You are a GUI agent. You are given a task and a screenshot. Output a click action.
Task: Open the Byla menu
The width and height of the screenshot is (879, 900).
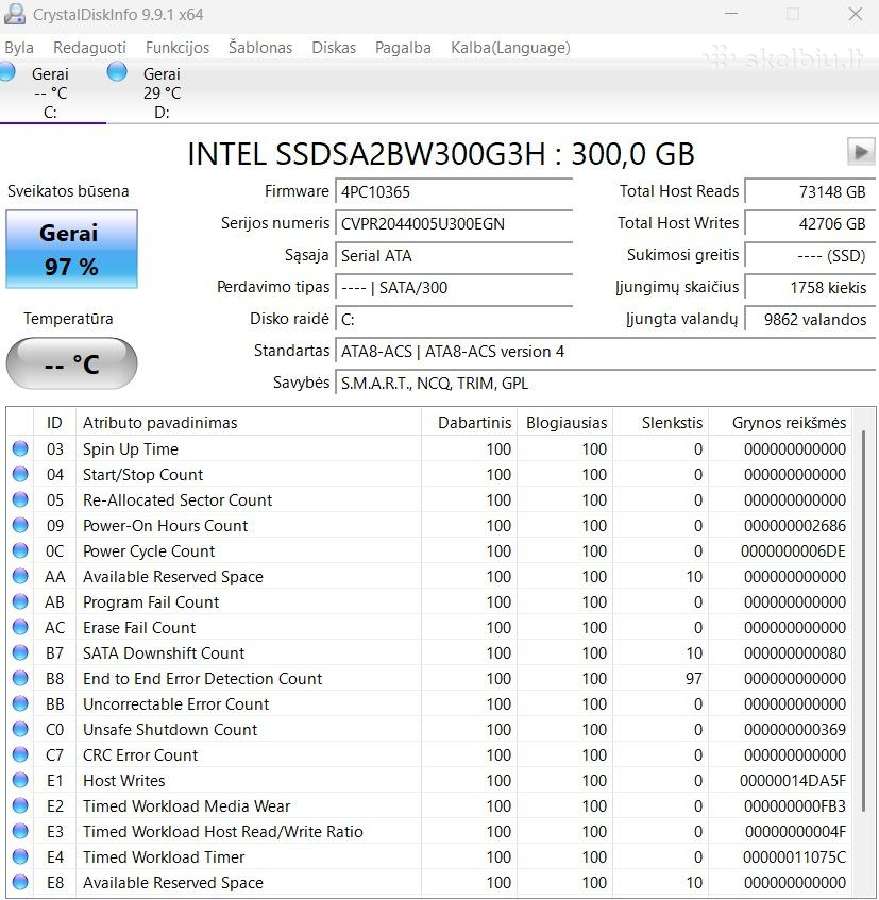pyautogui.click(x=19, y=48)
